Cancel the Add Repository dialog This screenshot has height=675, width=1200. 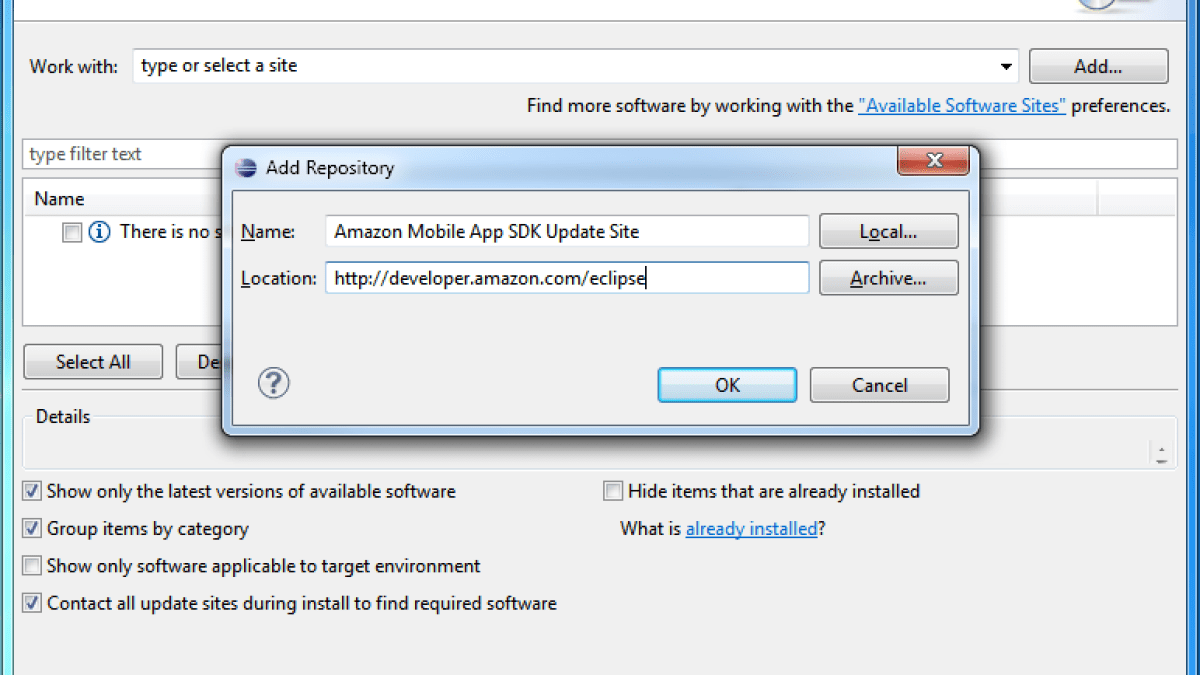click(879, 385)
